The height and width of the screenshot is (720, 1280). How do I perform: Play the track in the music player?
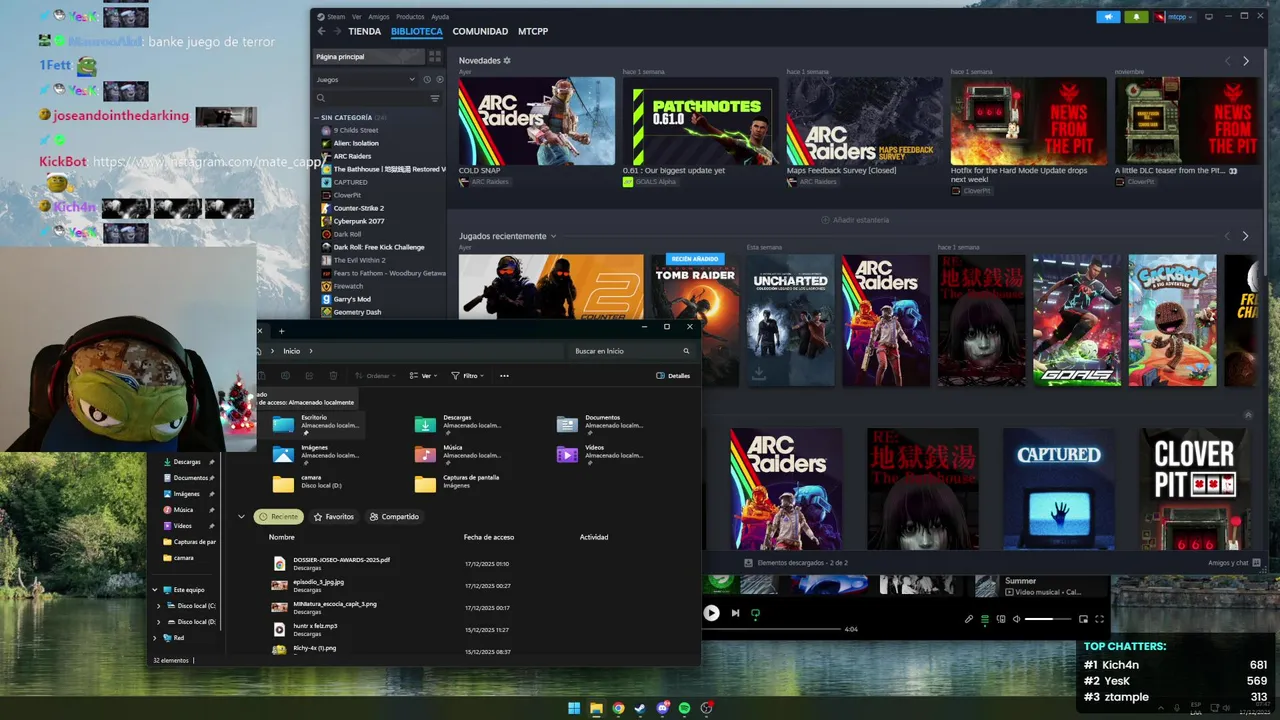pyautogui.click(x=711, y=613)
